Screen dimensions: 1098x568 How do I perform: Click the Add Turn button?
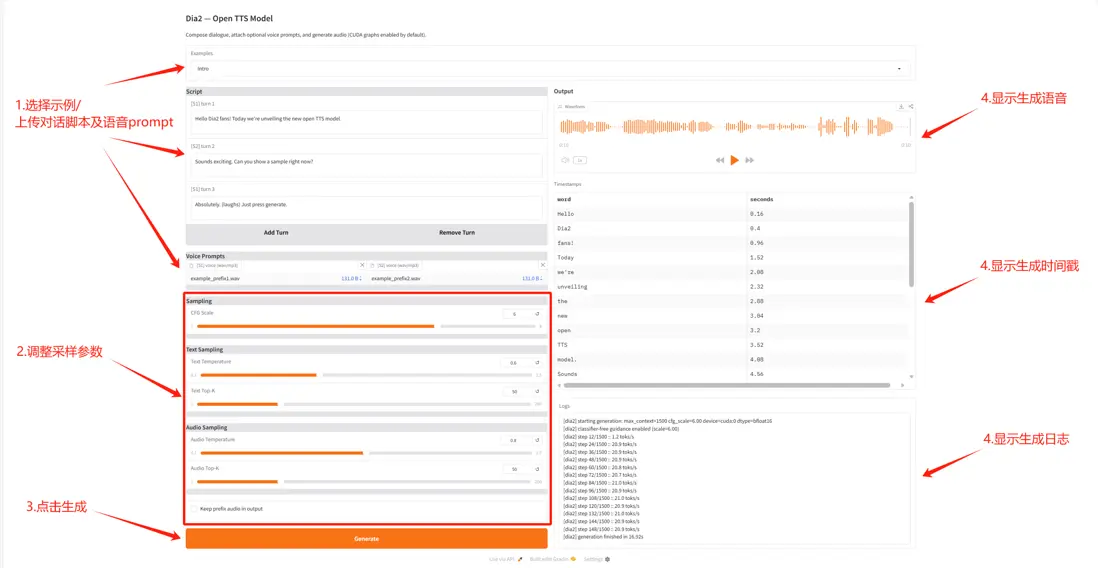pos(276,233)
